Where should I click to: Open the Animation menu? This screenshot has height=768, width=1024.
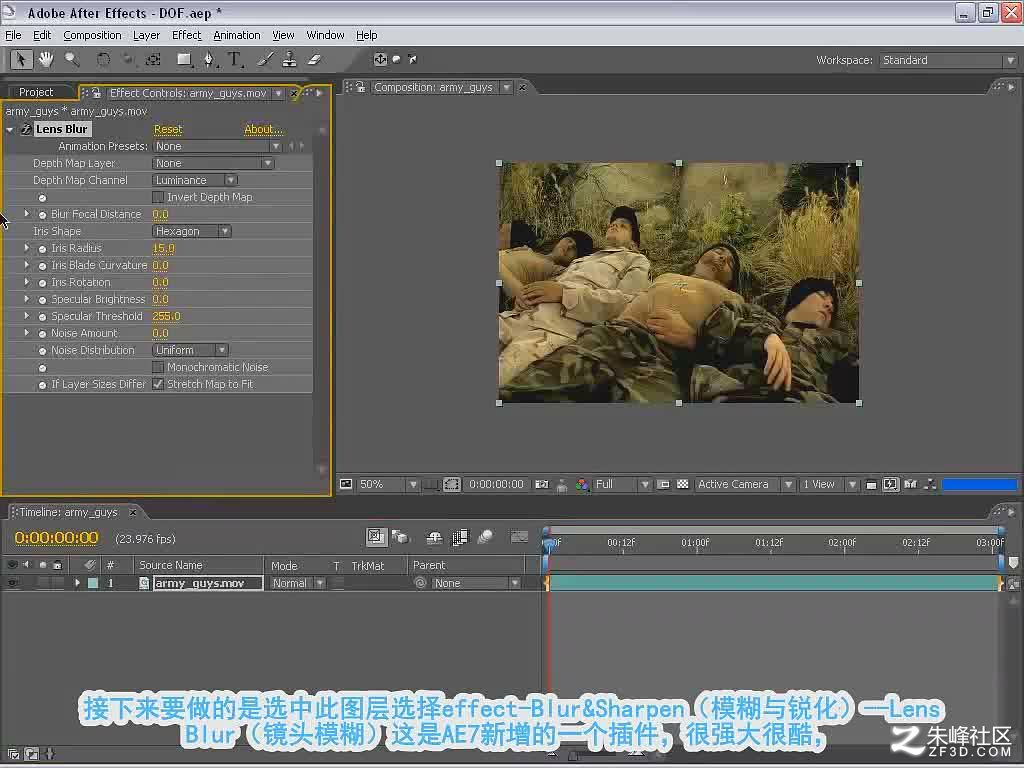(236, 35)
